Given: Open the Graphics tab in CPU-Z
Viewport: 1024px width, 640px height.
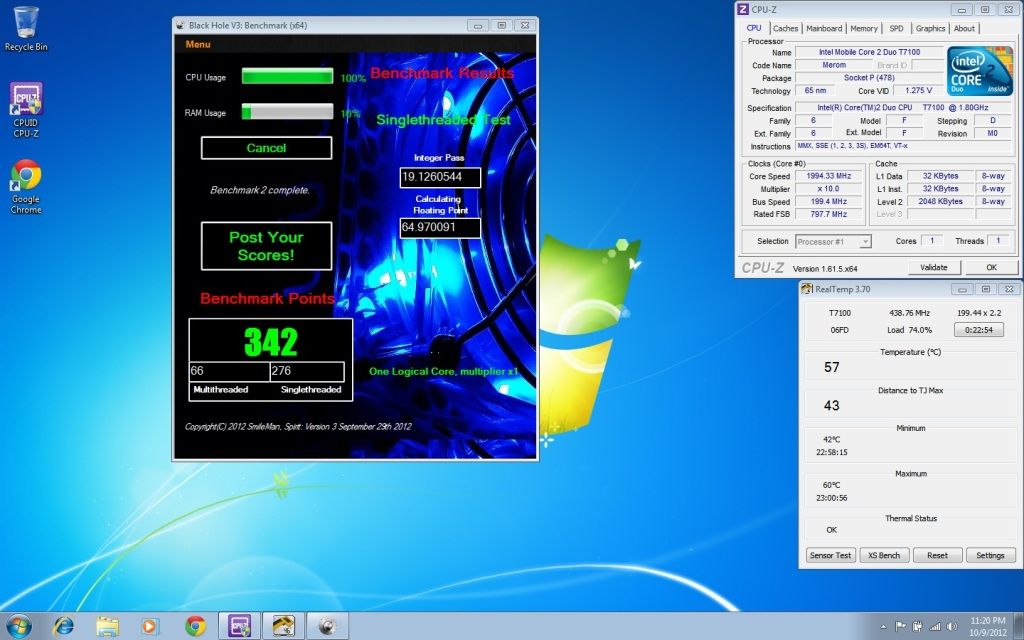Looking at the screenshot, I should (x=930, y=28).
